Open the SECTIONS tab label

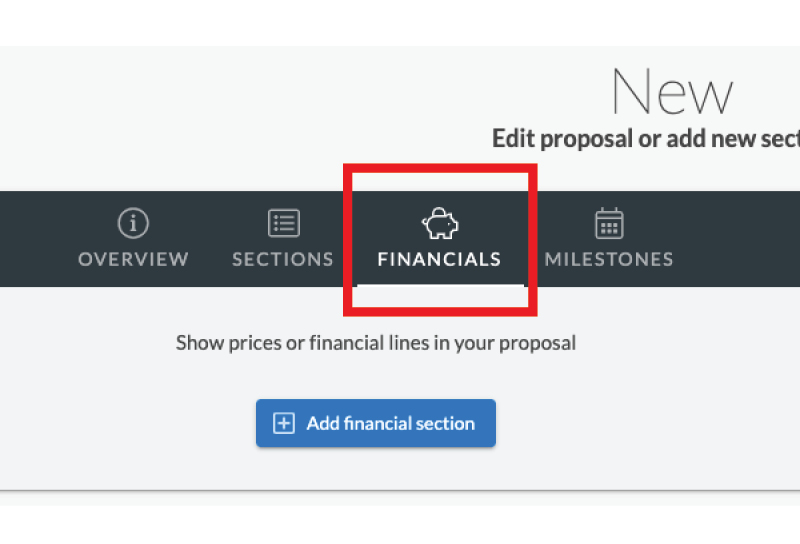coord(283,259)
